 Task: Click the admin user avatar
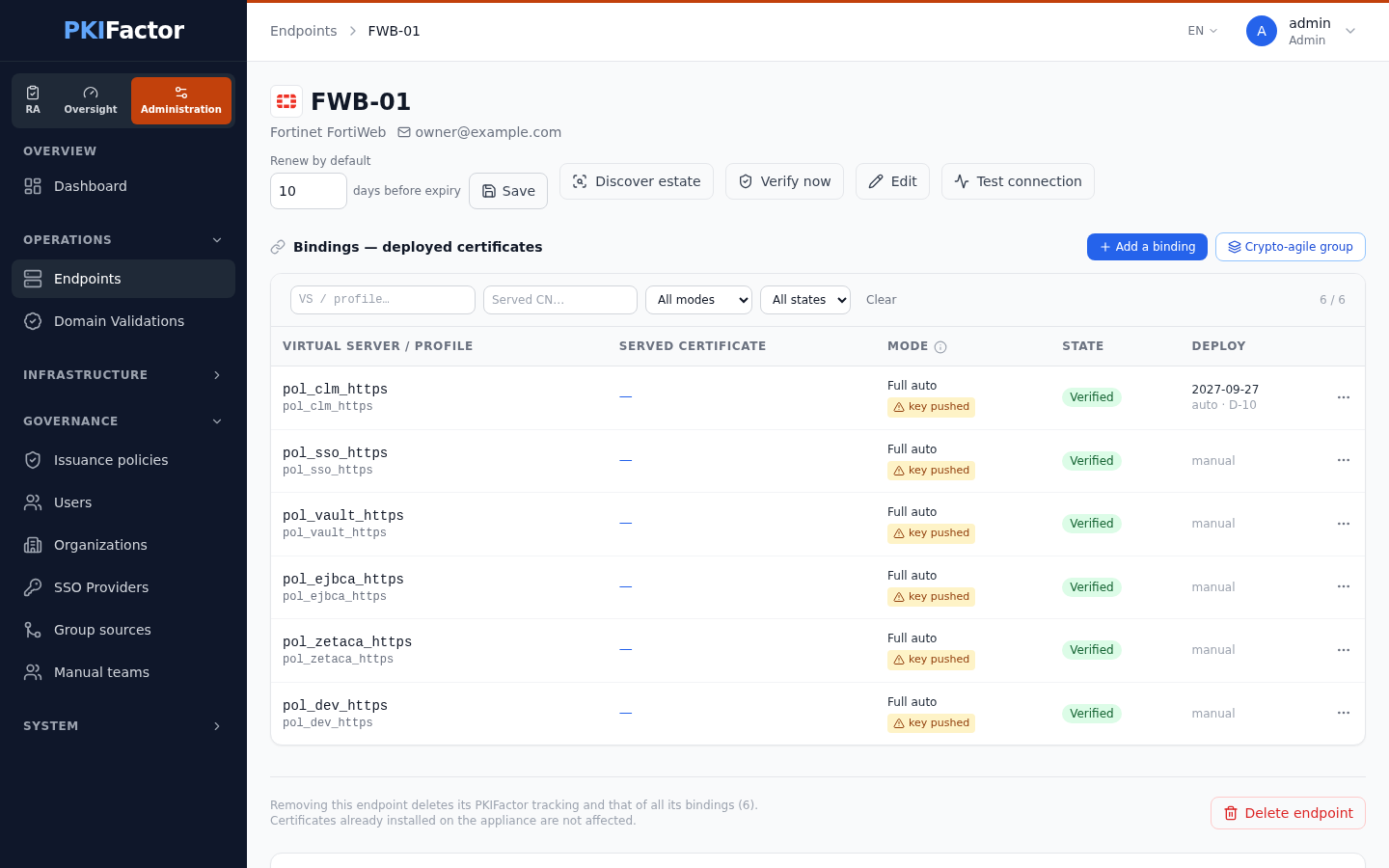[x=1262, y=31]
